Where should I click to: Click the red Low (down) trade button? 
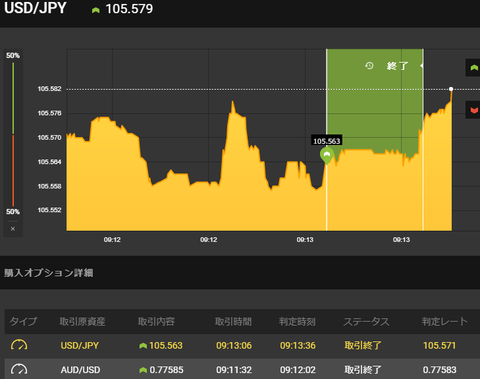(473, 110)
